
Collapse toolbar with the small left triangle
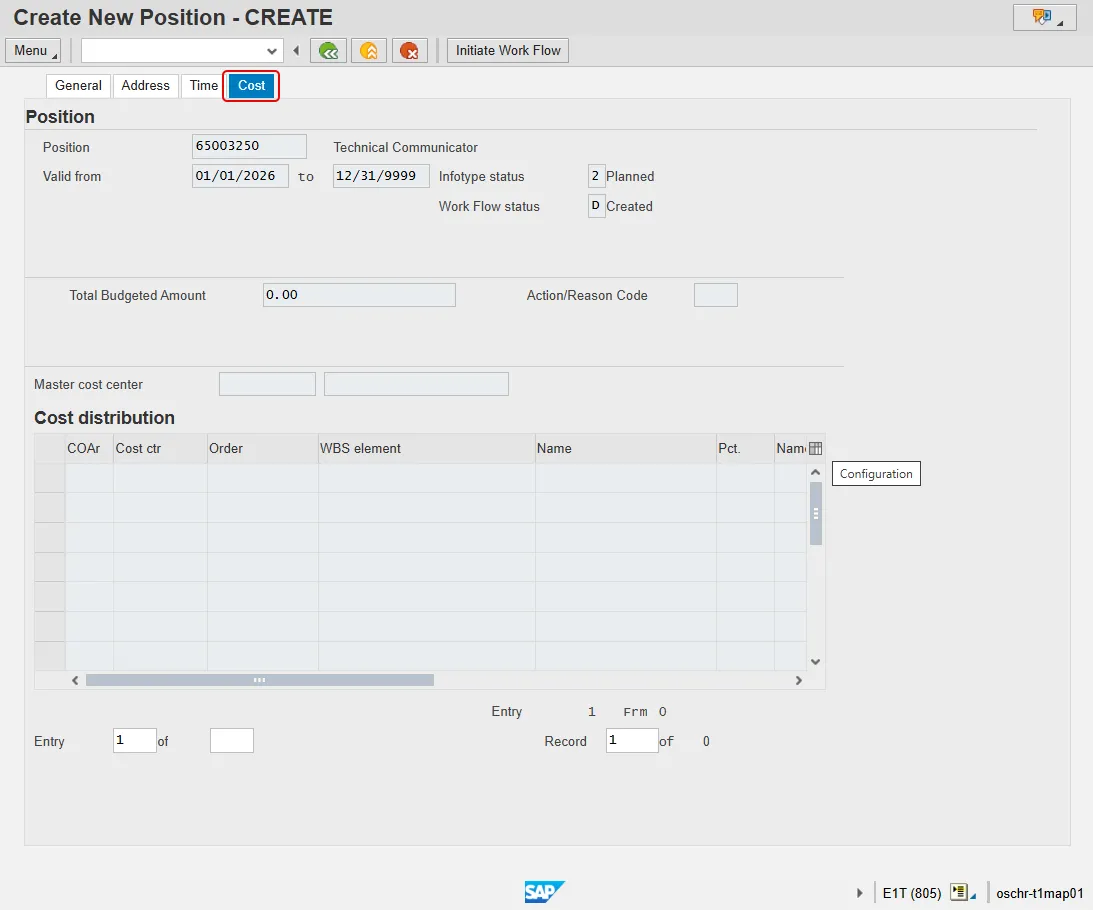click(296, 51)
